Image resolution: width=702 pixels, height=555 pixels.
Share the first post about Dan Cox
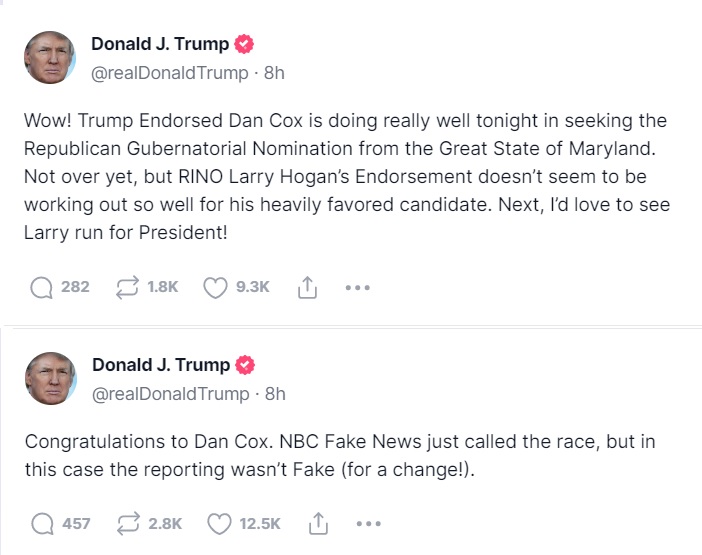pyautogui.click(x=306, y=287)
